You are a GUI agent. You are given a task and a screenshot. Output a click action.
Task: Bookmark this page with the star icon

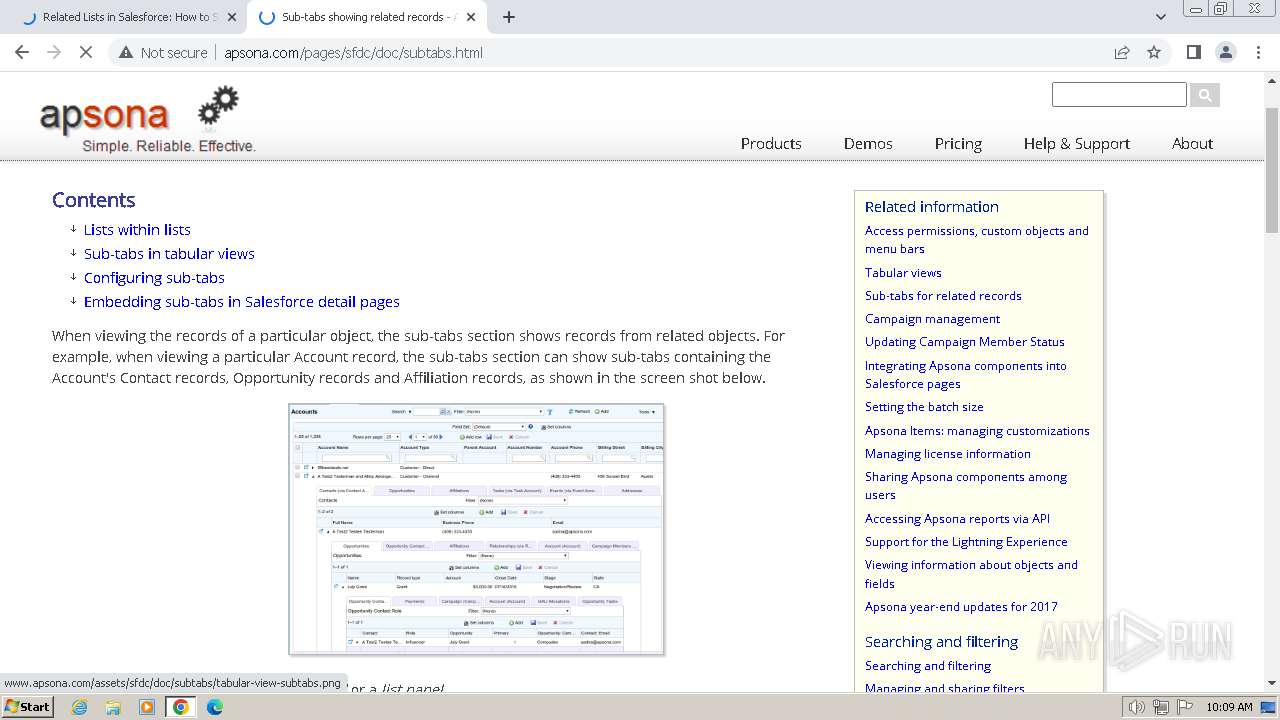[x=1154, y=52]
